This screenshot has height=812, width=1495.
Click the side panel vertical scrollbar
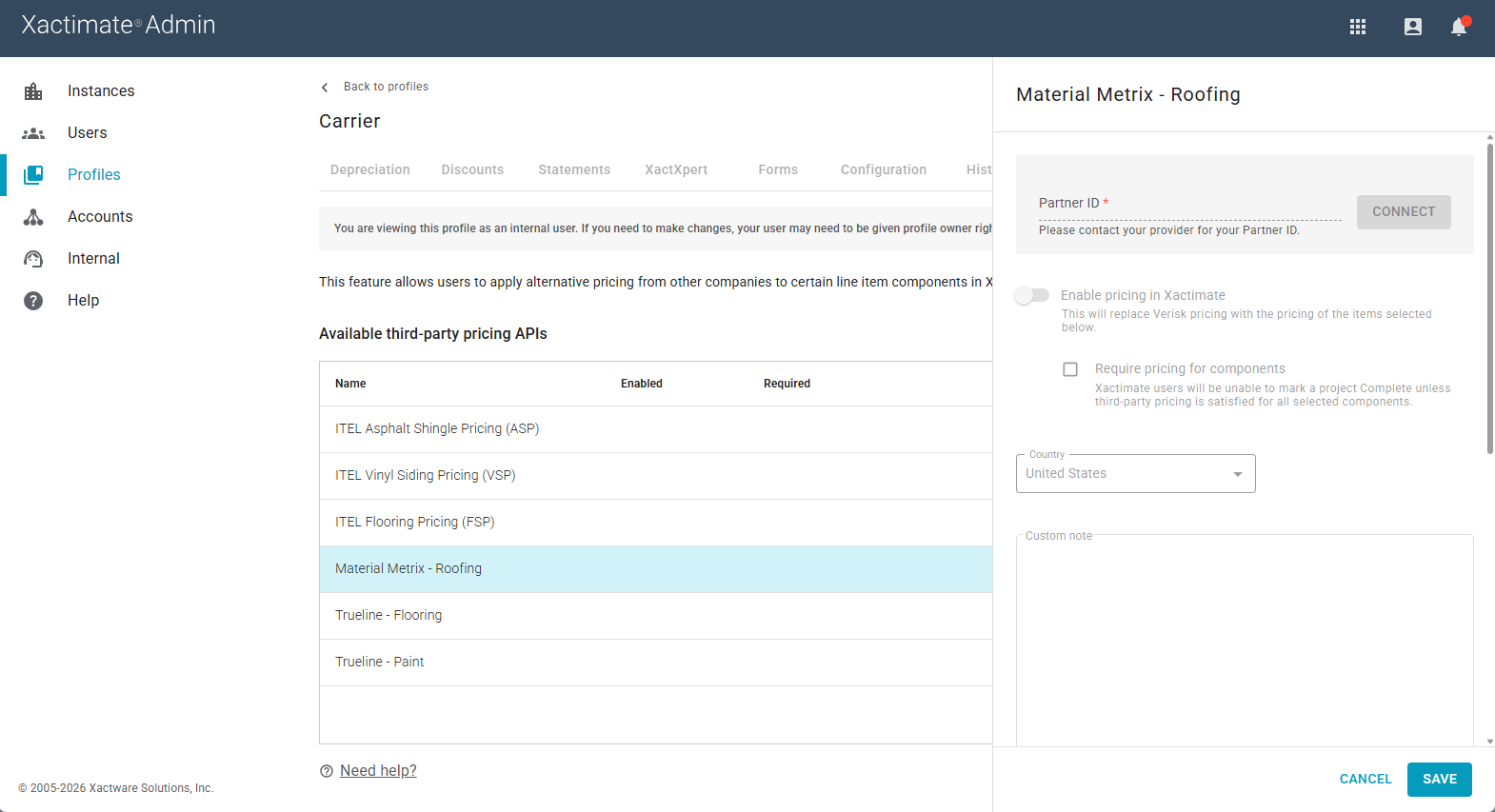pos(1489,297)
